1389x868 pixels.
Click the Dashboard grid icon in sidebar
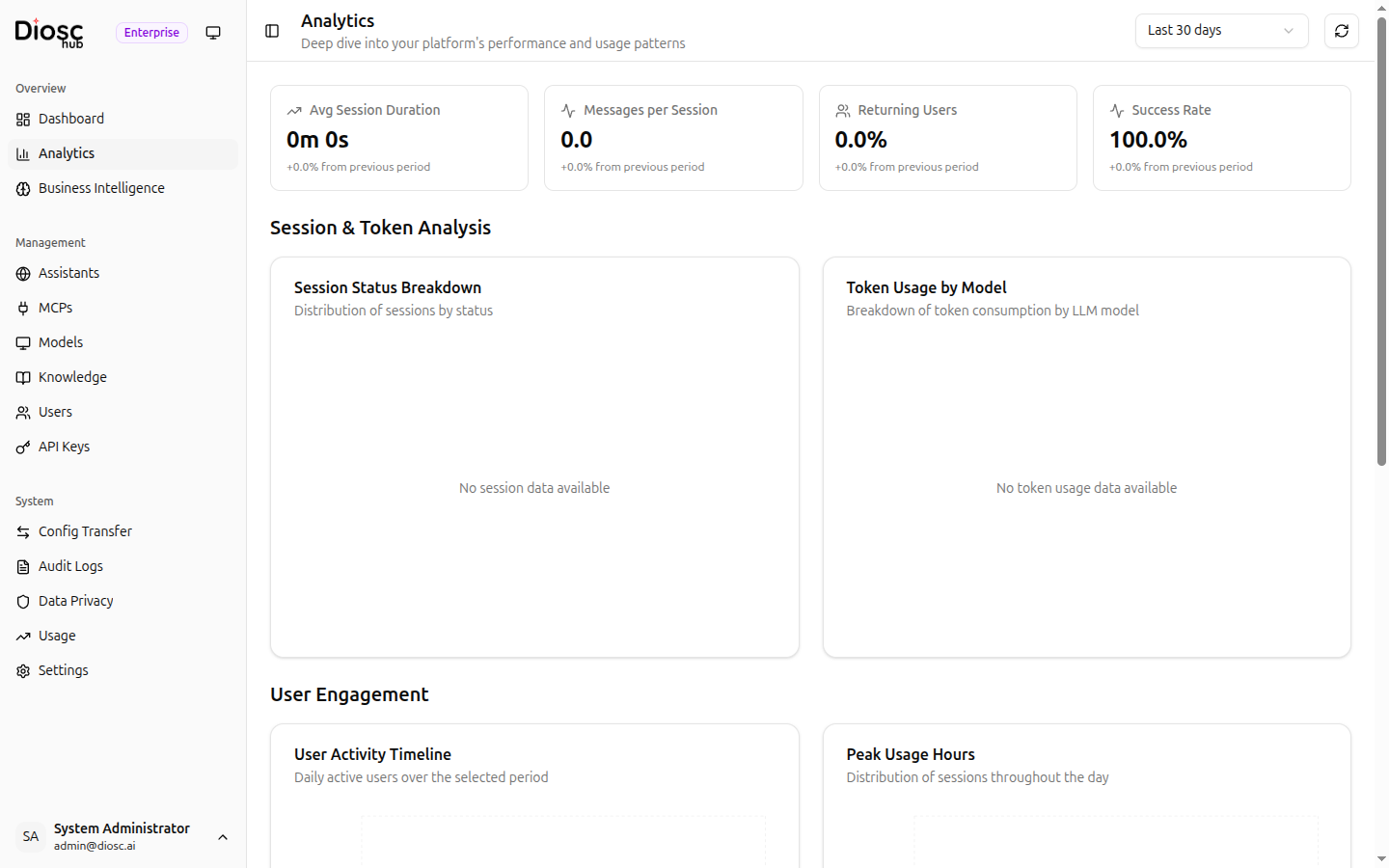click(23, 120)
